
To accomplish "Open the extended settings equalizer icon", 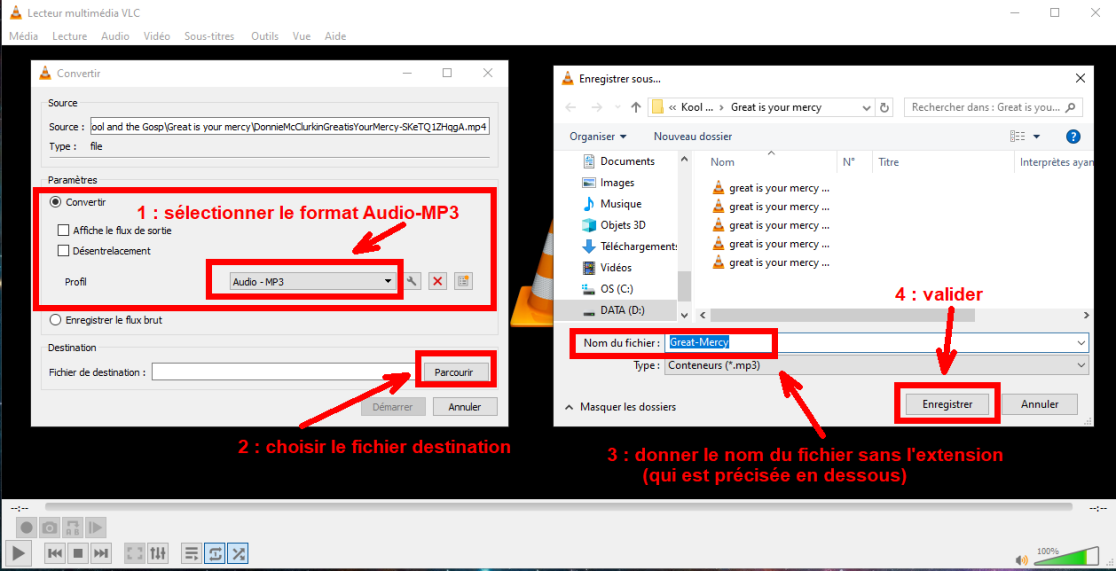I will click(158, 553).
